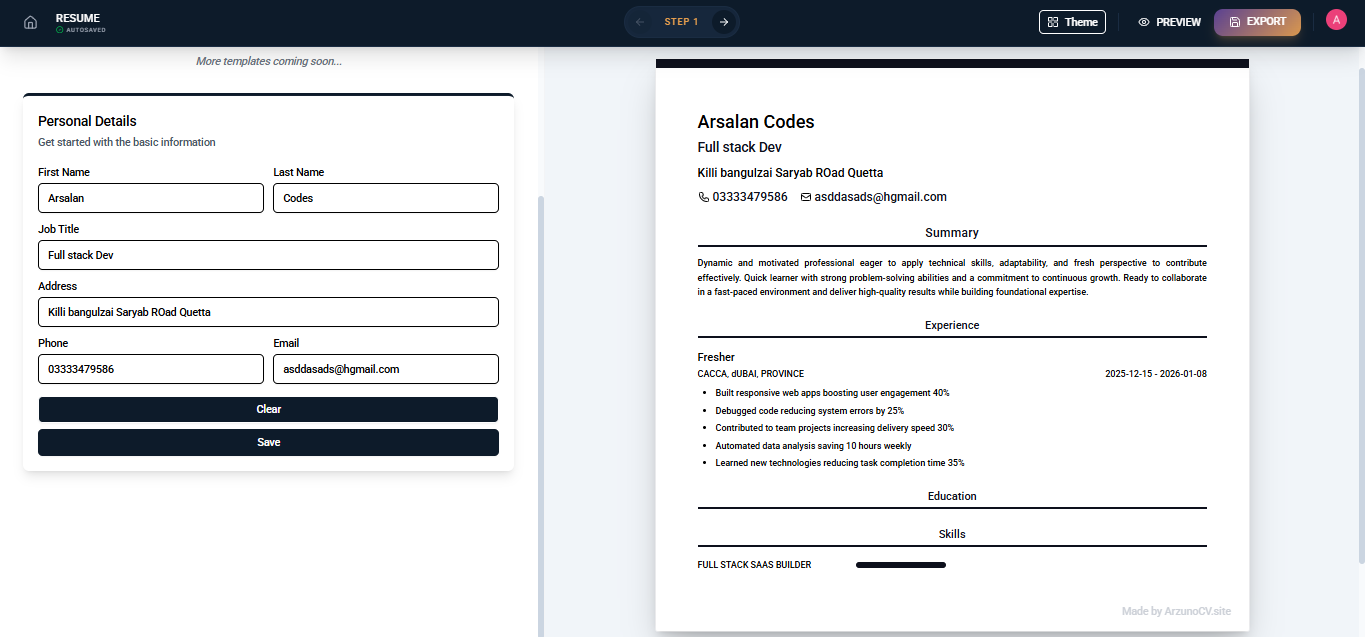Click the preview email address text
1365x637 pixels.
(x=880, y=197)
